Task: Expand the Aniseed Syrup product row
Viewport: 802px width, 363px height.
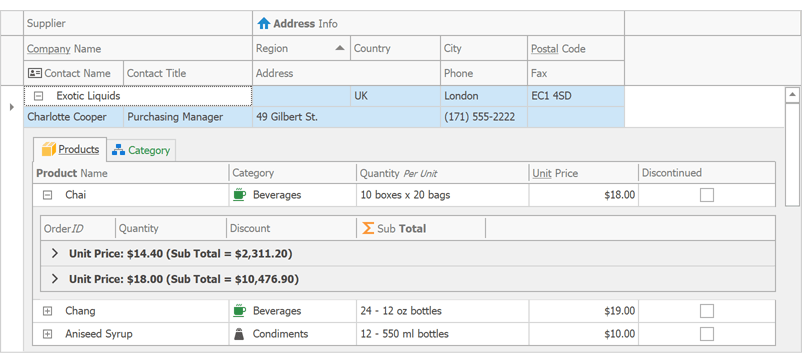Action: (x=47, y=334)
